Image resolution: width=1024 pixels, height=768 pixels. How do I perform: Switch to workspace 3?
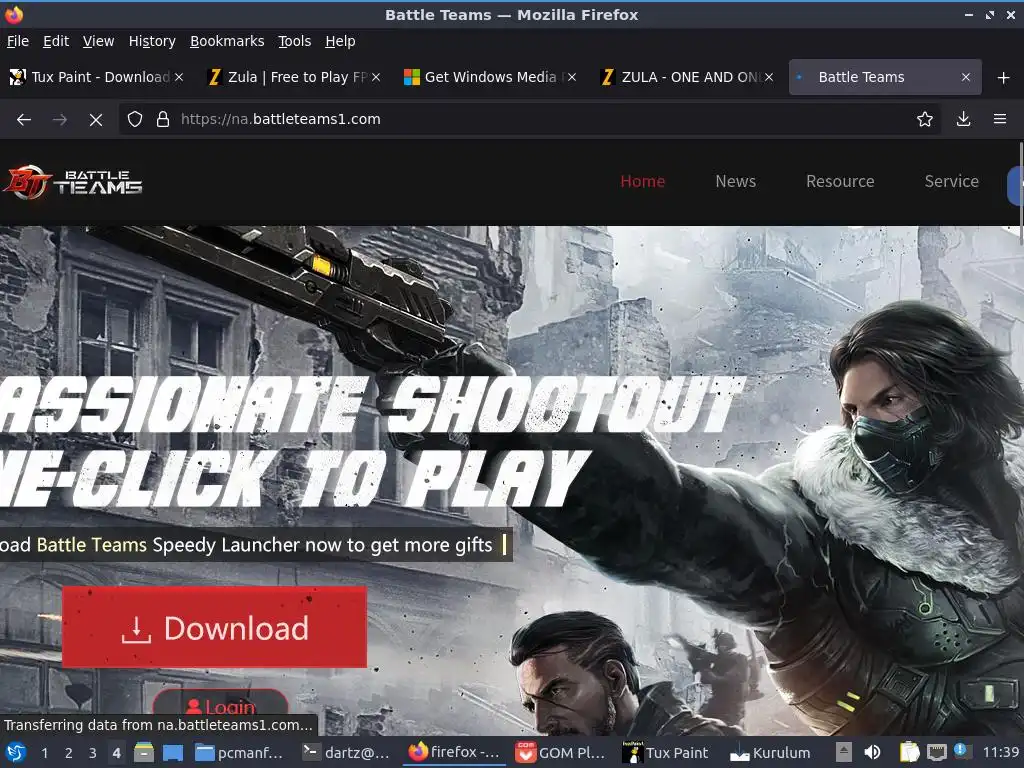point(93,753)
